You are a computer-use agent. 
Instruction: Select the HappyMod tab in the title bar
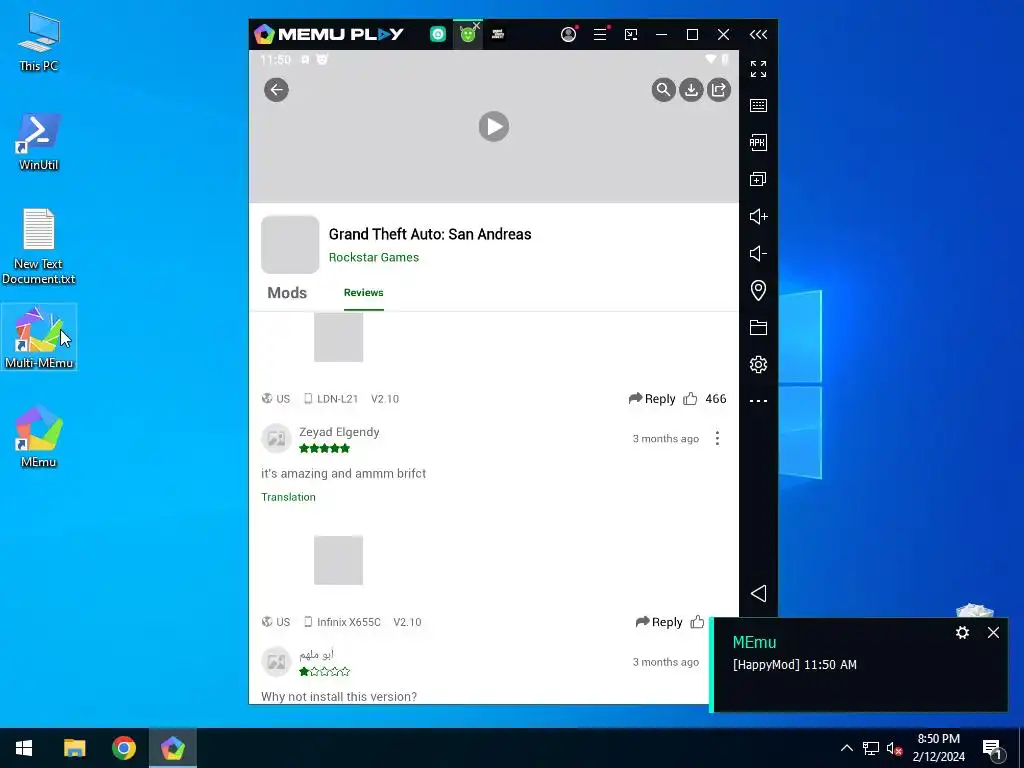467,35
